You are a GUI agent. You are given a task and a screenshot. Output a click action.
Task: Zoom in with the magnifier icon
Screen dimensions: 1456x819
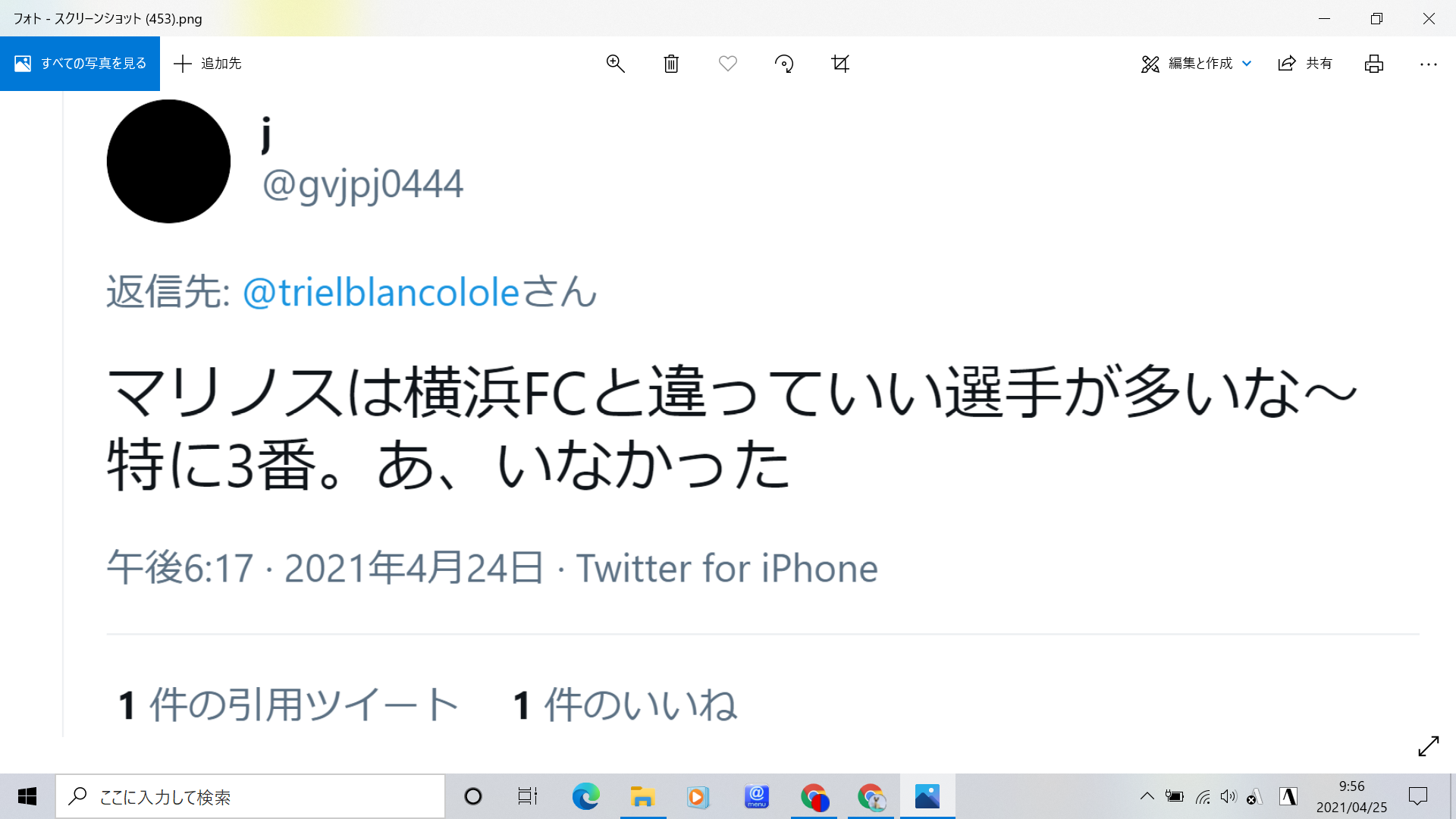click(615, 64)
